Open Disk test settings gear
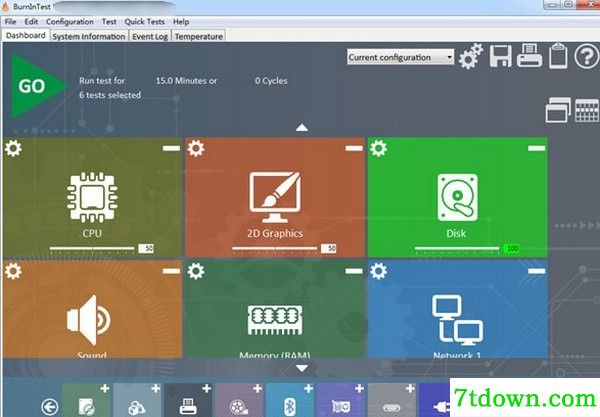This screenshot has width=600, height=417. [x=378, y=148]
